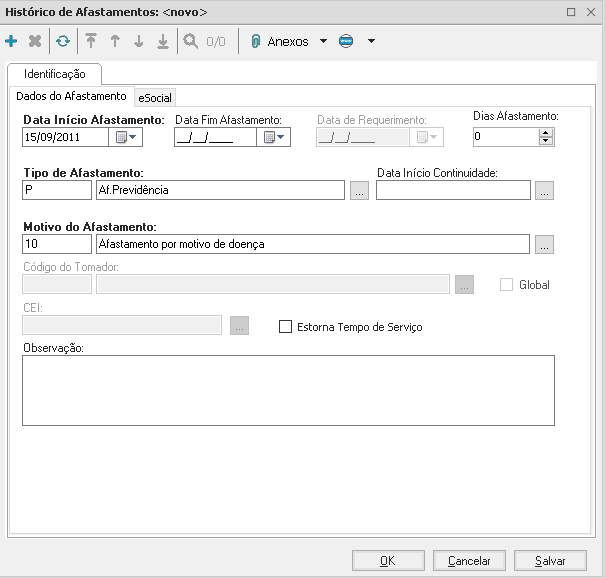Screen dimensions: 605x578
Task: Select the Dados do Afastamento tab
Action: pos(71,96)
